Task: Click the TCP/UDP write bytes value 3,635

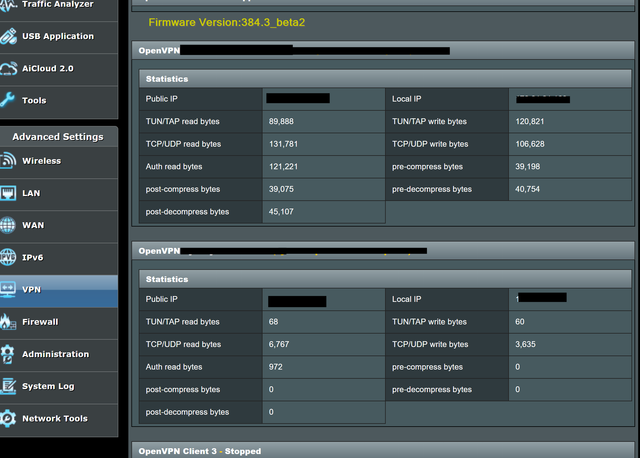Action: coord(525,345)
